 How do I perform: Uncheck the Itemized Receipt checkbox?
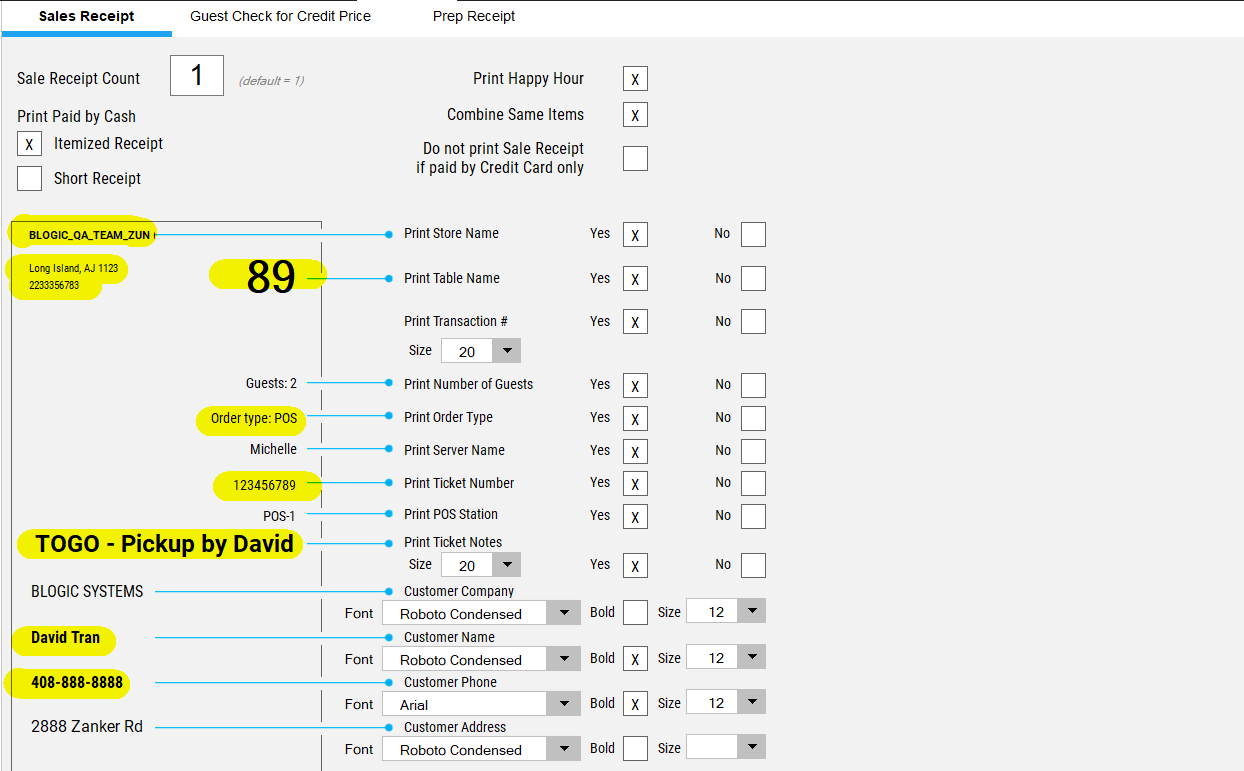(x=29, y=144)
